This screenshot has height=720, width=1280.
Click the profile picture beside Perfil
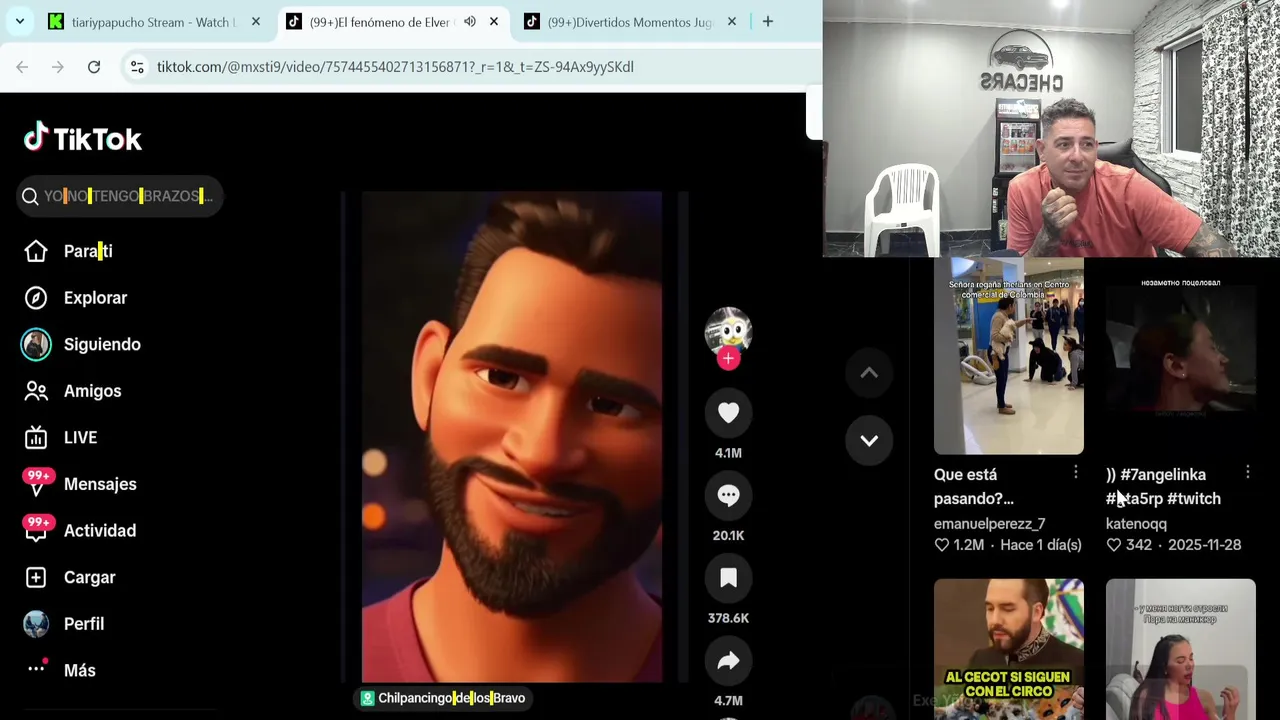pos(36,624)
